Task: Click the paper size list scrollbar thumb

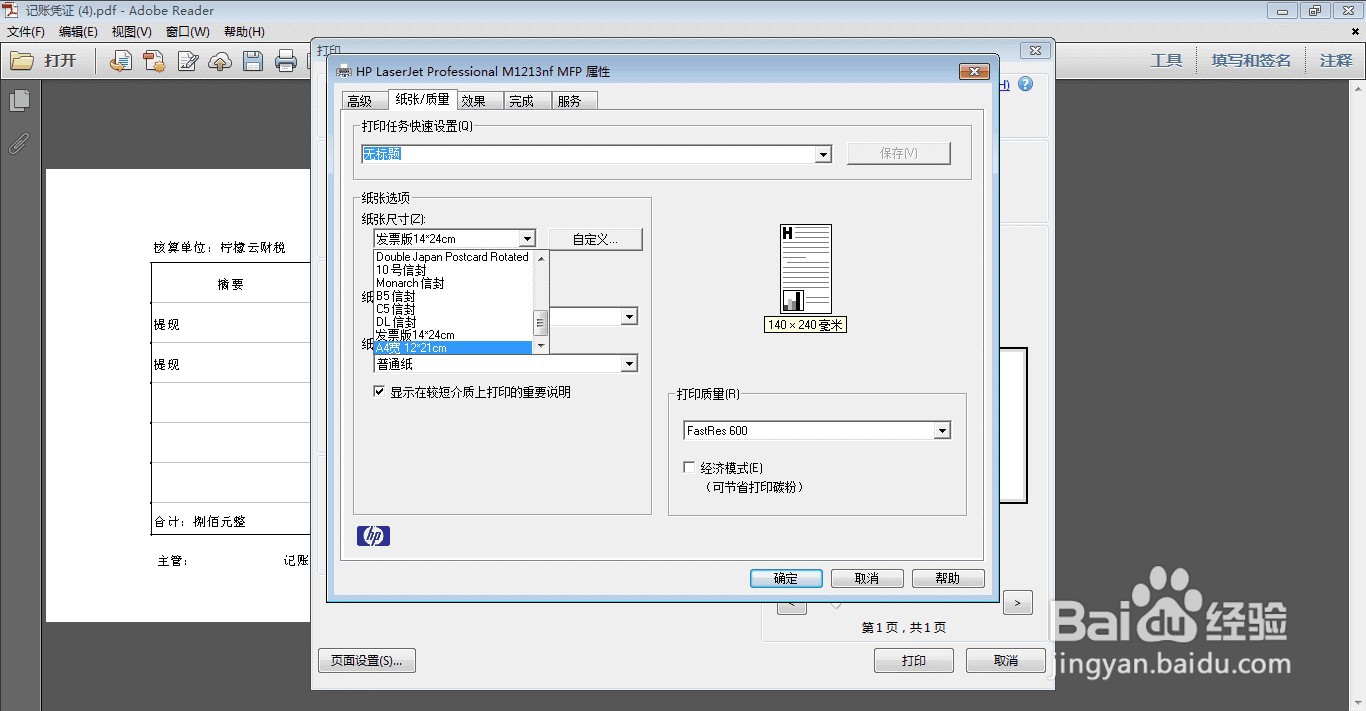Action: click(541, 322)
